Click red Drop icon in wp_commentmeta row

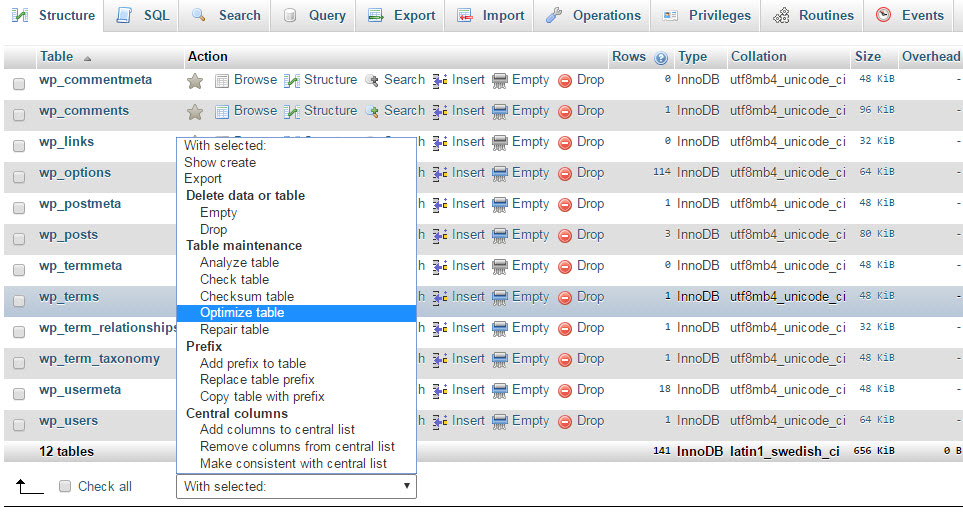click(x=565, y=80)
